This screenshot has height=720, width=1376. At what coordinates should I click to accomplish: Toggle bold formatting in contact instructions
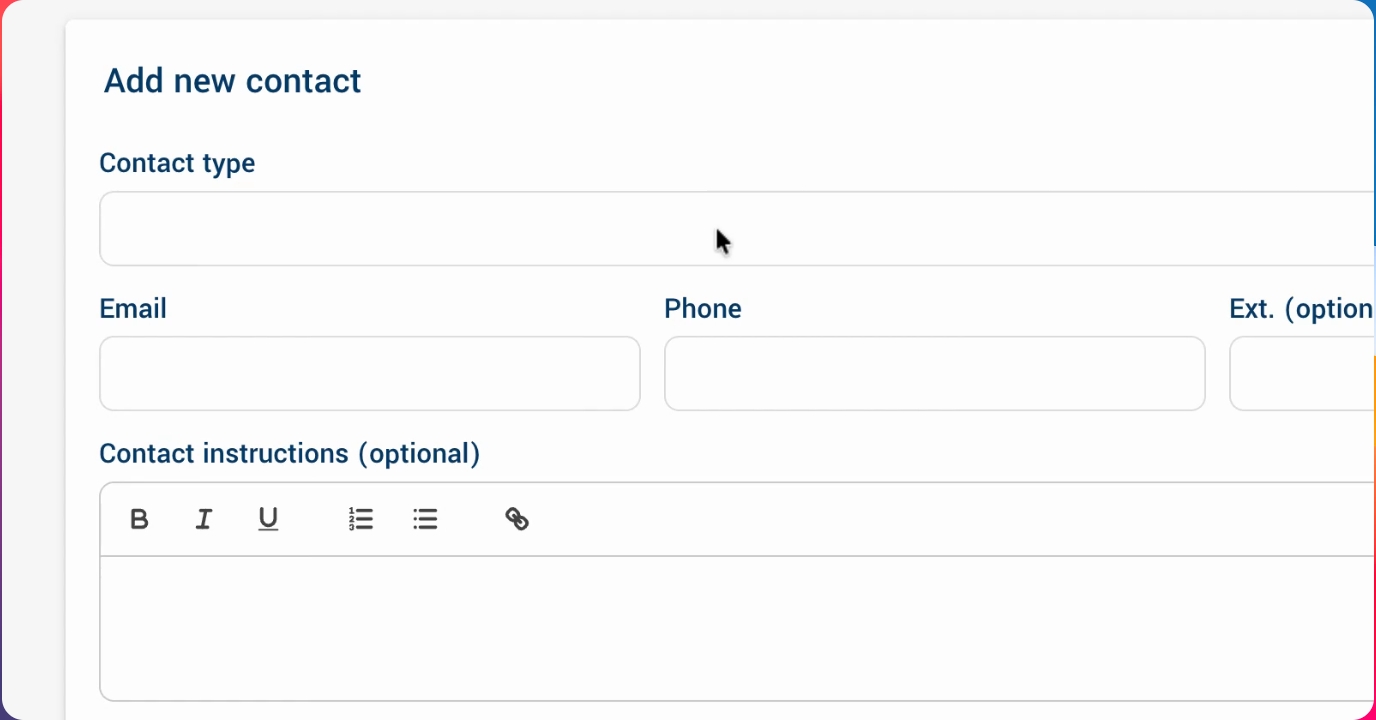(x=140, y=519)
